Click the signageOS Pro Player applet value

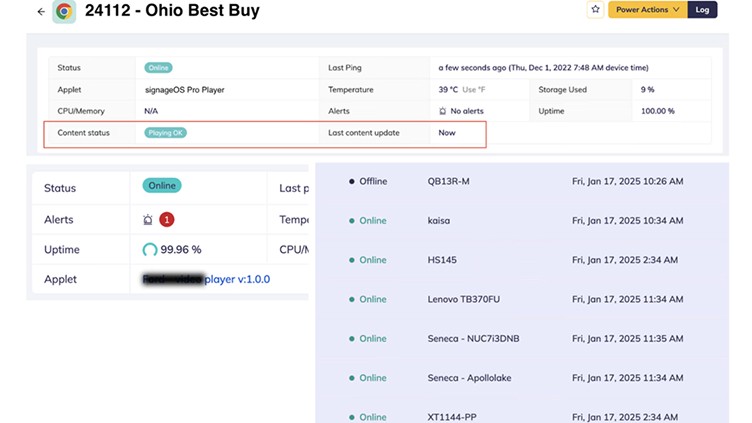(x=185, y=90)
